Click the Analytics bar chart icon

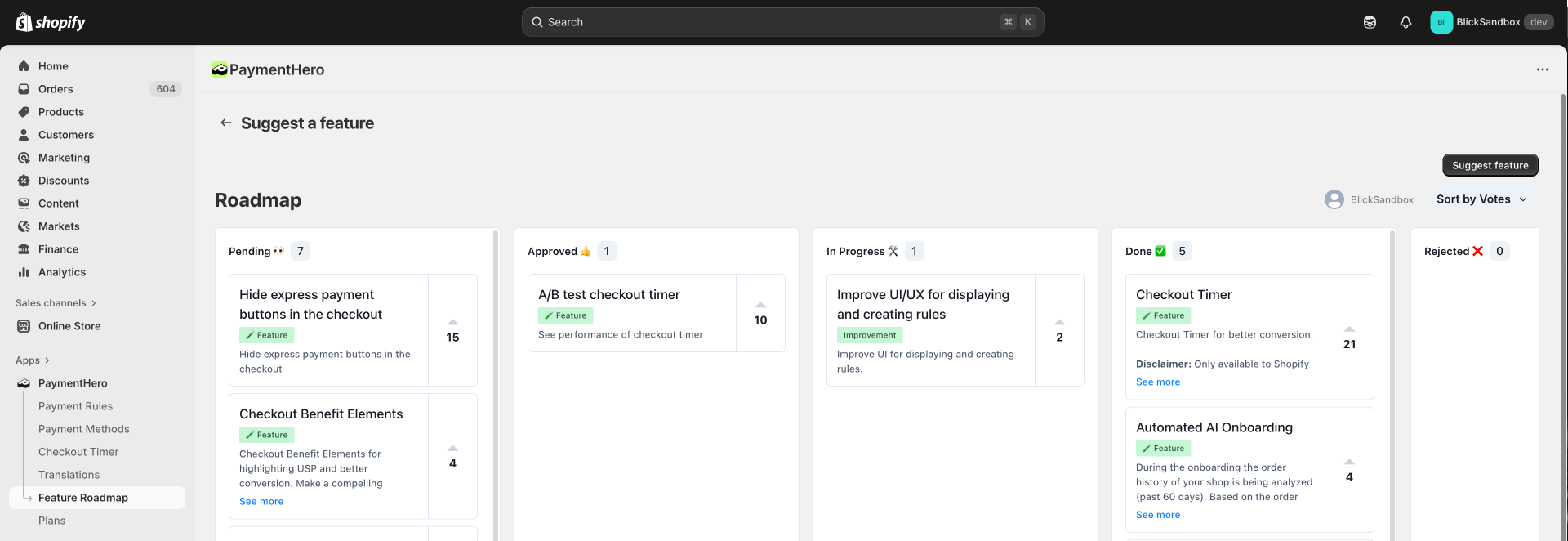pos(24,272)
